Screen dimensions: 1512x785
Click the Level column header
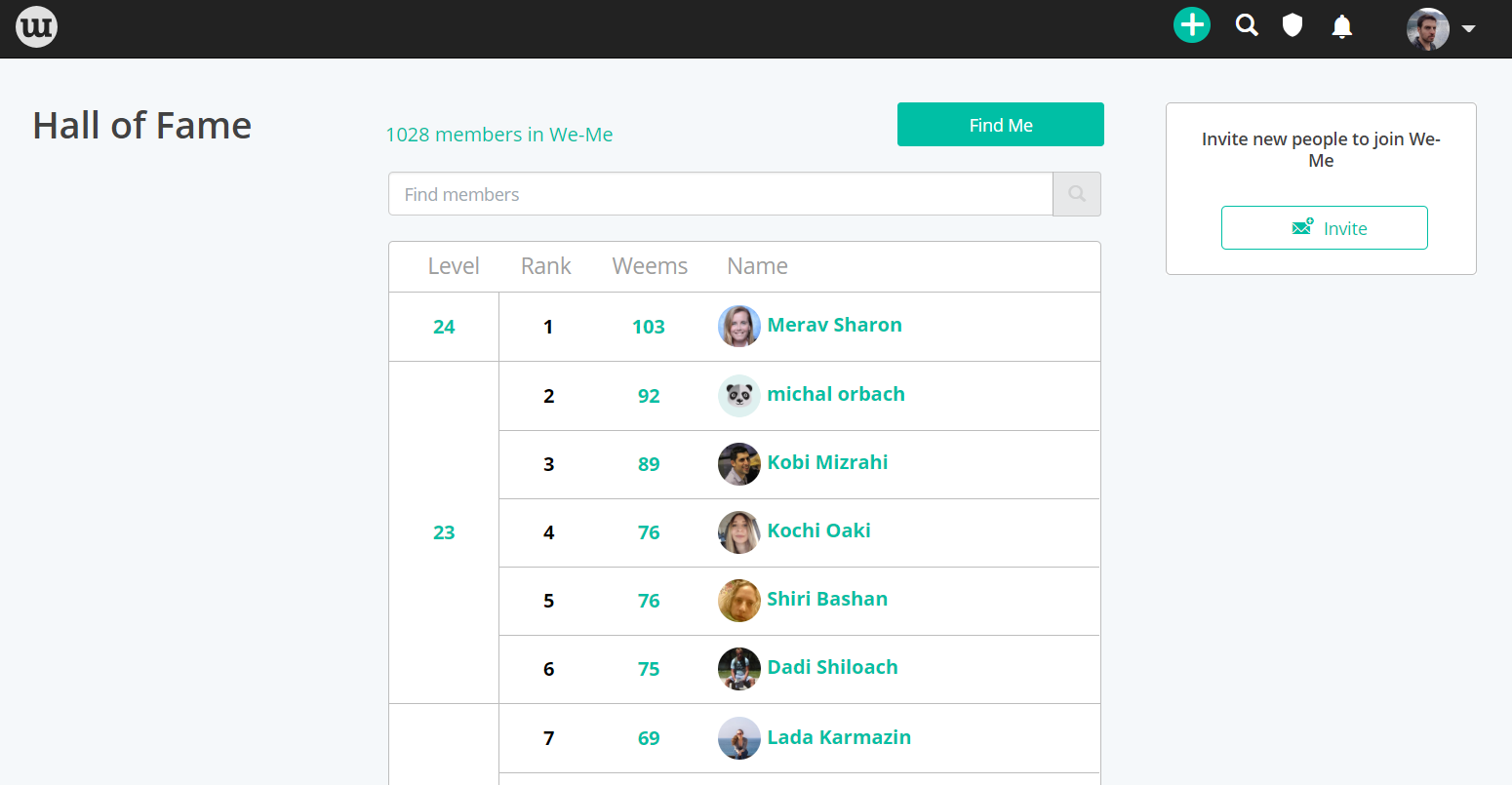pos(454,266)
